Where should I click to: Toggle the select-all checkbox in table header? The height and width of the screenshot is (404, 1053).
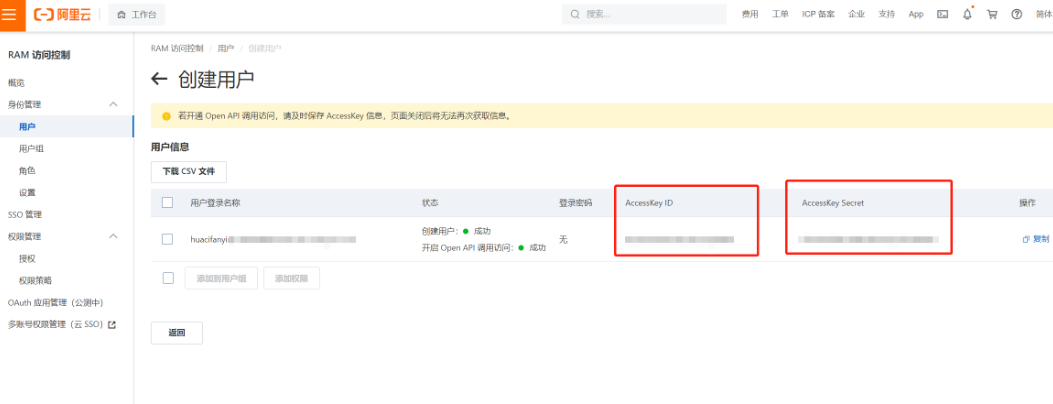point(167,203)
